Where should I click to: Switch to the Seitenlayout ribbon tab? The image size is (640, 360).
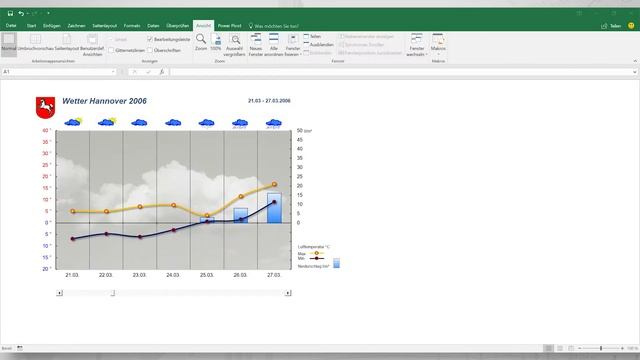(x=104, y=26)
